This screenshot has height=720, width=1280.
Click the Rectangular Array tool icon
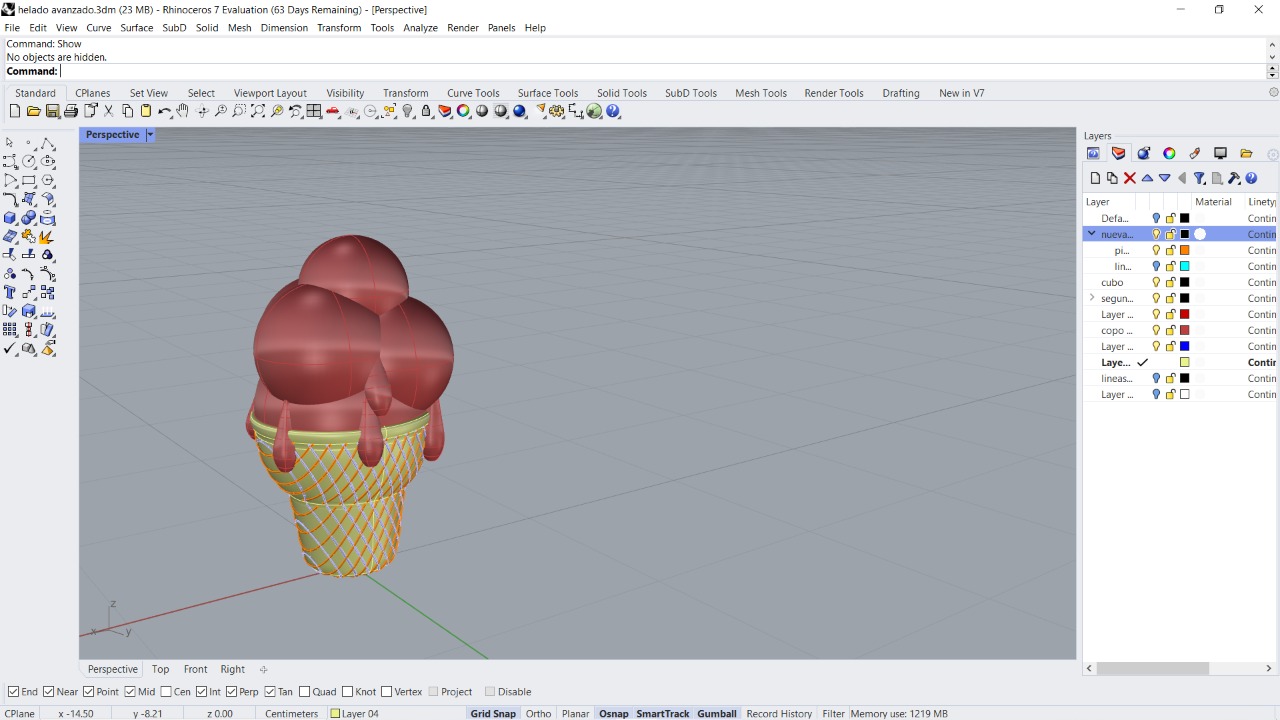[10, 329]
